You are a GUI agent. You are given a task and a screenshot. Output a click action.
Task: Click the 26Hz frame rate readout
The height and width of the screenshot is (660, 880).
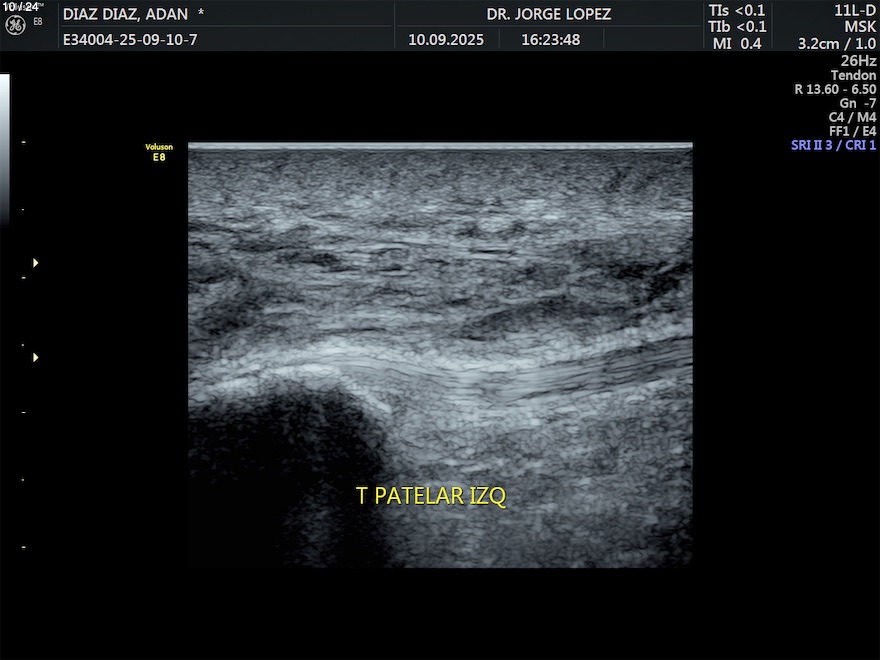pyautogui.click(x=858, y=60)
